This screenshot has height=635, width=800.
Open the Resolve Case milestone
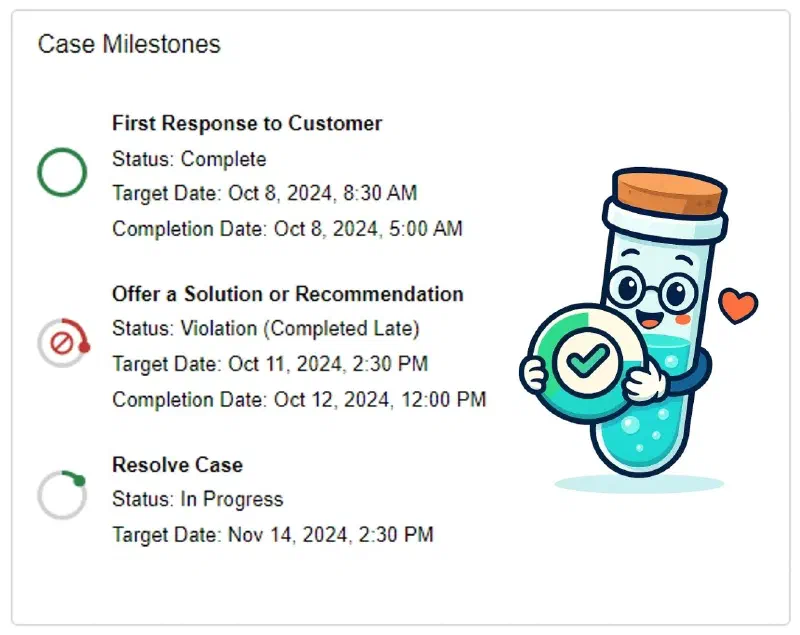[178, 465]
